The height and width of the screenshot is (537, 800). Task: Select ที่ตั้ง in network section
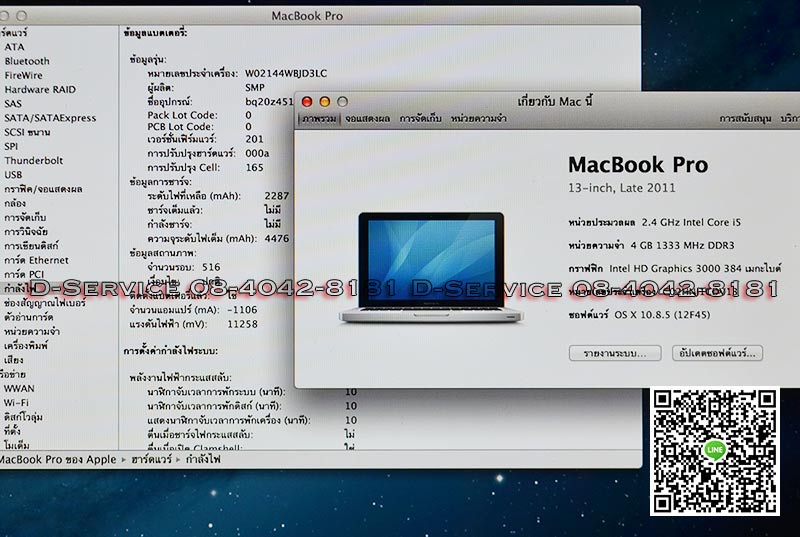click(x=12, y=431)
